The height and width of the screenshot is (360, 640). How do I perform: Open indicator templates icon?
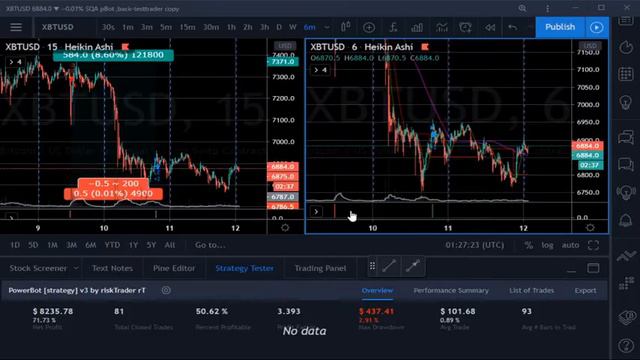442,27
